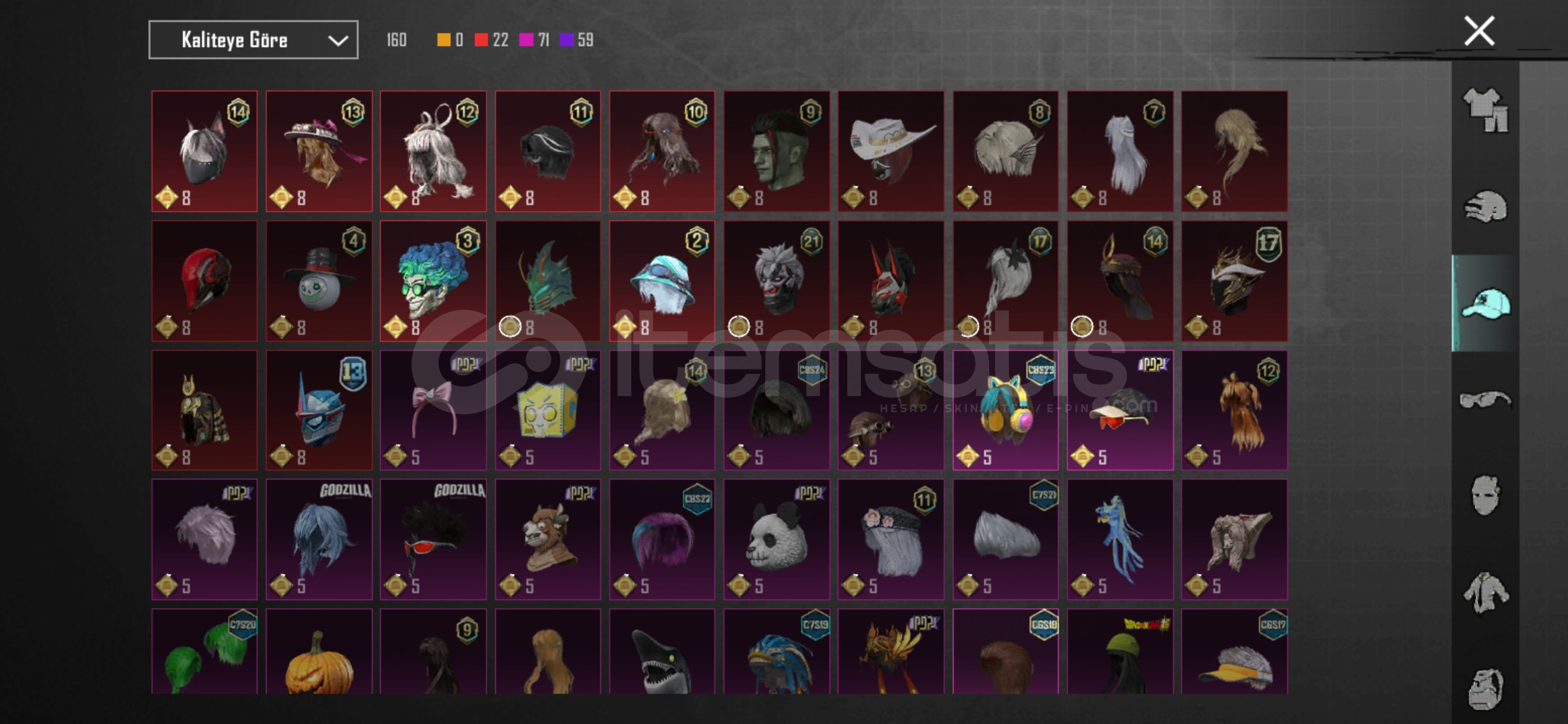Open the Kaliteye Göre sort dropdown
1568x724 pixels.
[253, 40]
